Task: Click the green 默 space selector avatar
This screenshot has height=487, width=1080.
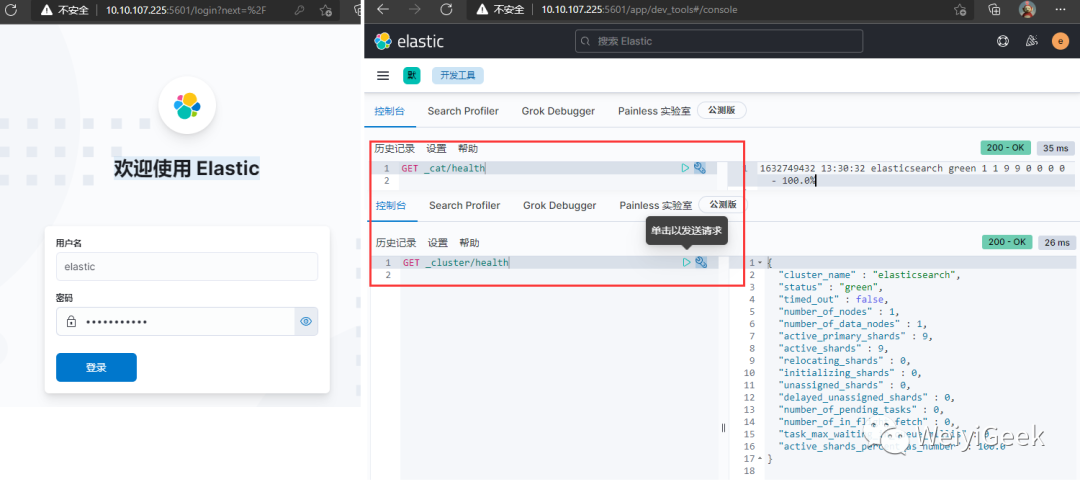Action: click(x=411, y=75)
